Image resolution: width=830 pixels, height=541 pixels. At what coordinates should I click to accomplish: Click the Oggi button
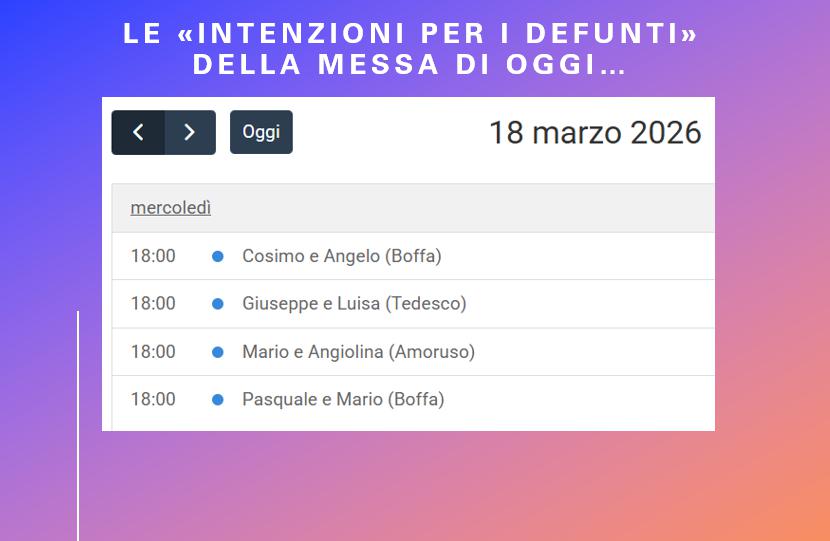[261, 132]
